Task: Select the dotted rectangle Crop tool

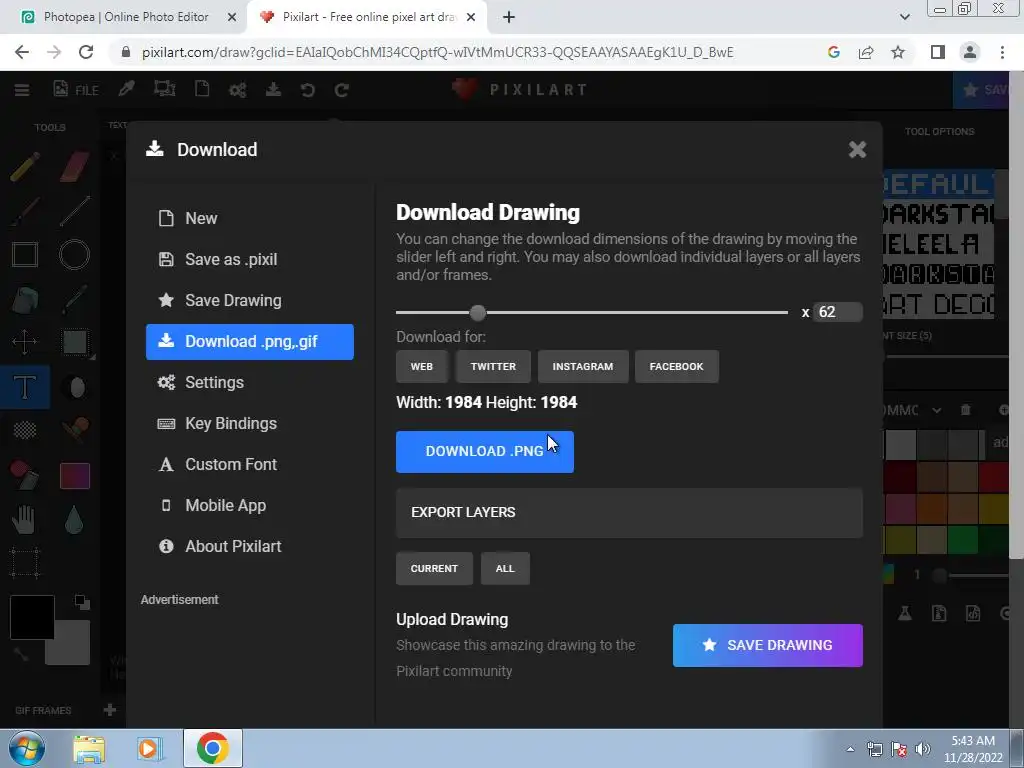Action: coord(25,562)
